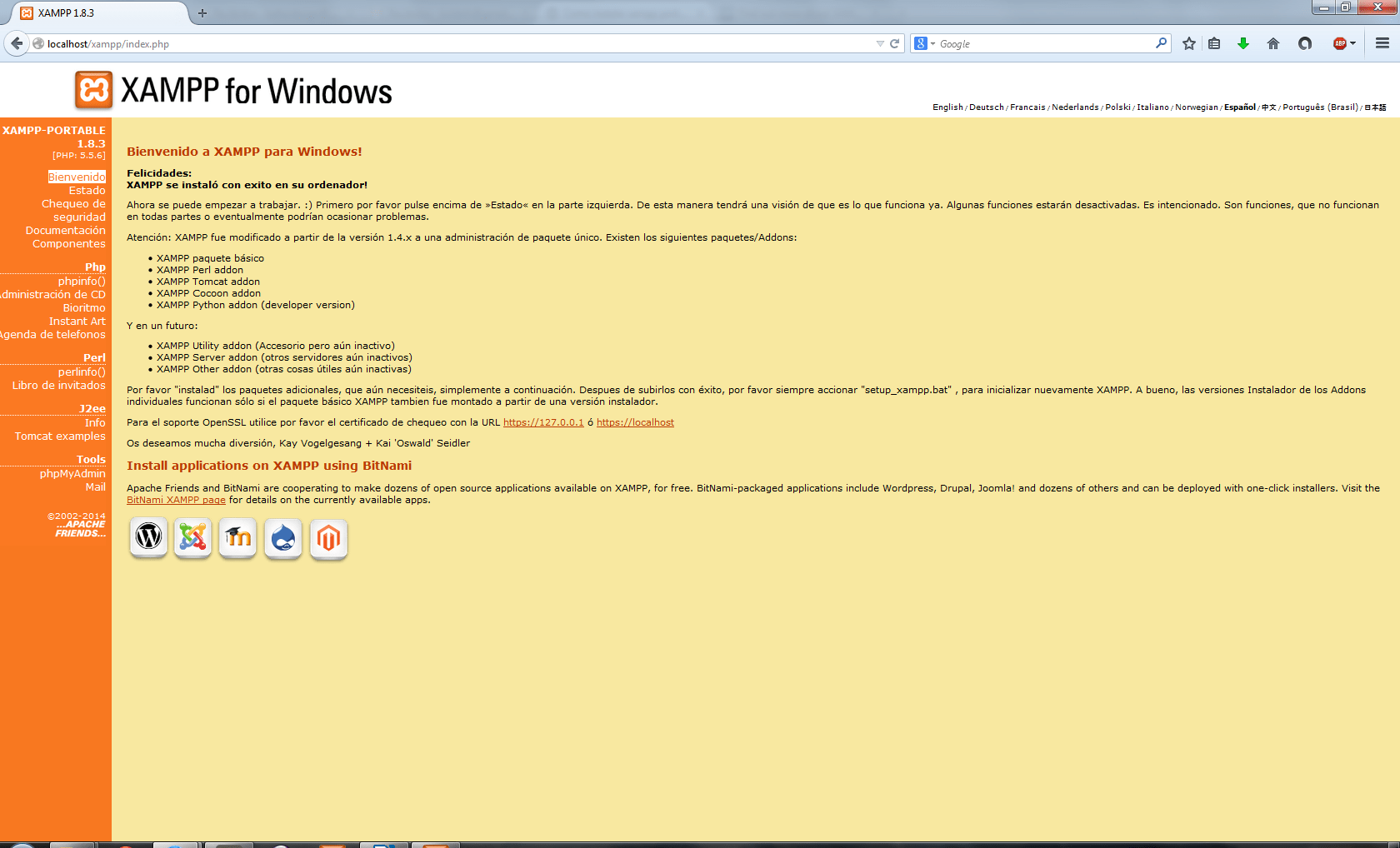The height and width of the screenshot is (848, 1400).
Task: Open Tomcat examples in sidebar
Action: (x=60, y=436)
